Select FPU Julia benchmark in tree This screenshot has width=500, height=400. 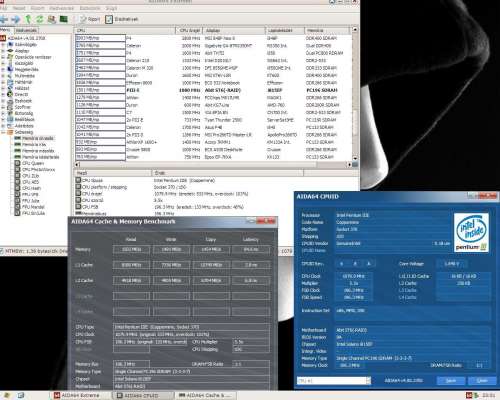coord(31,201)
